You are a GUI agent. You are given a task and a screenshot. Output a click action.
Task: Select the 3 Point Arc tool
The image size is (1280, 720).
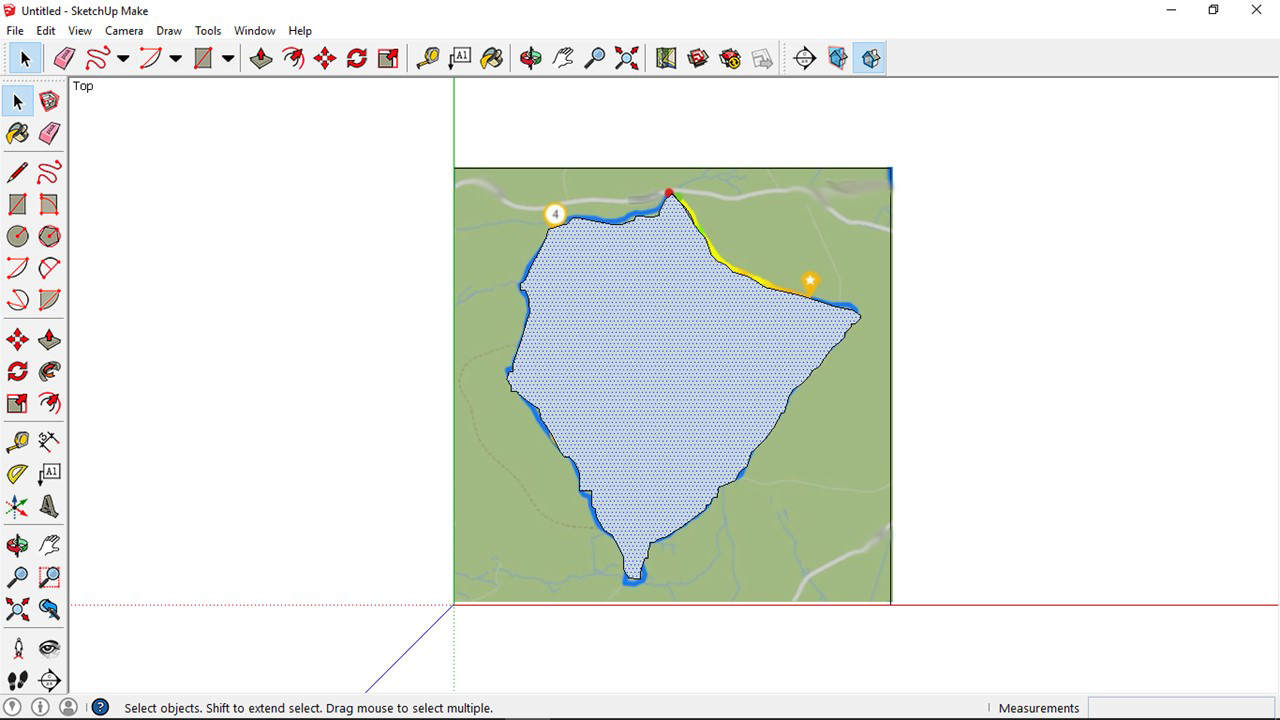[x=18, y=300]
